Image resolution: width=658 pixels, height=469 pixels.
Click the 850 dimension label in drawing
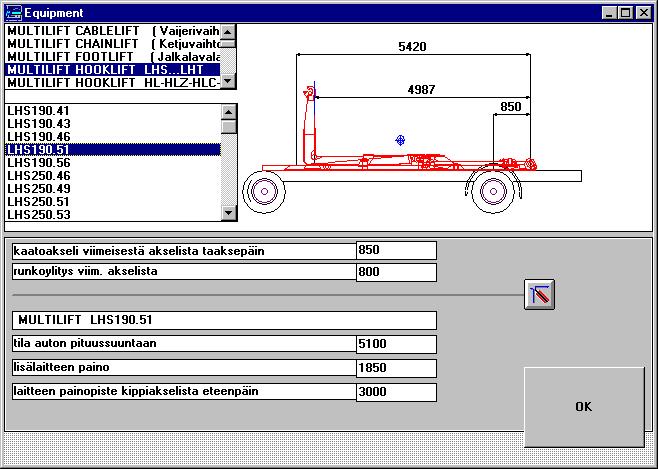pos(511,107)
